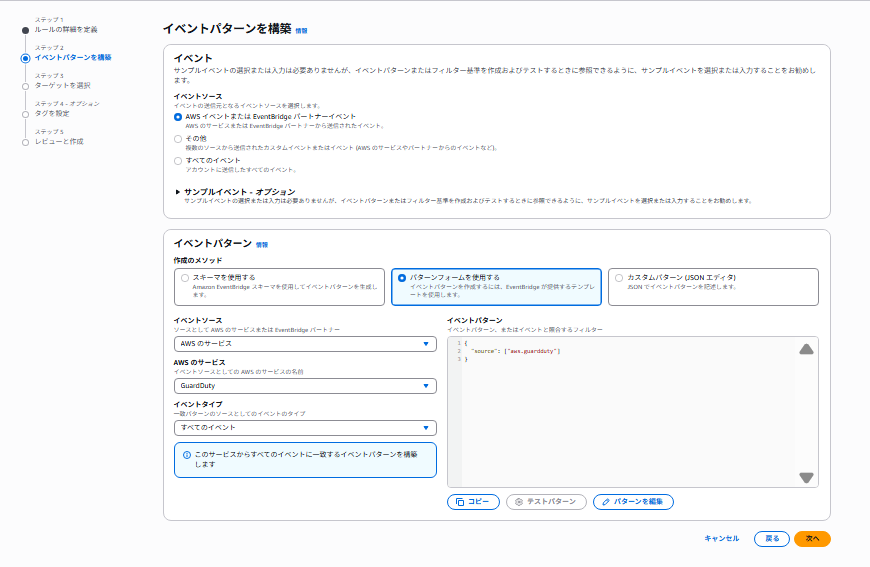Go to step ルールの詳細を定義

(x=66, y=29)
